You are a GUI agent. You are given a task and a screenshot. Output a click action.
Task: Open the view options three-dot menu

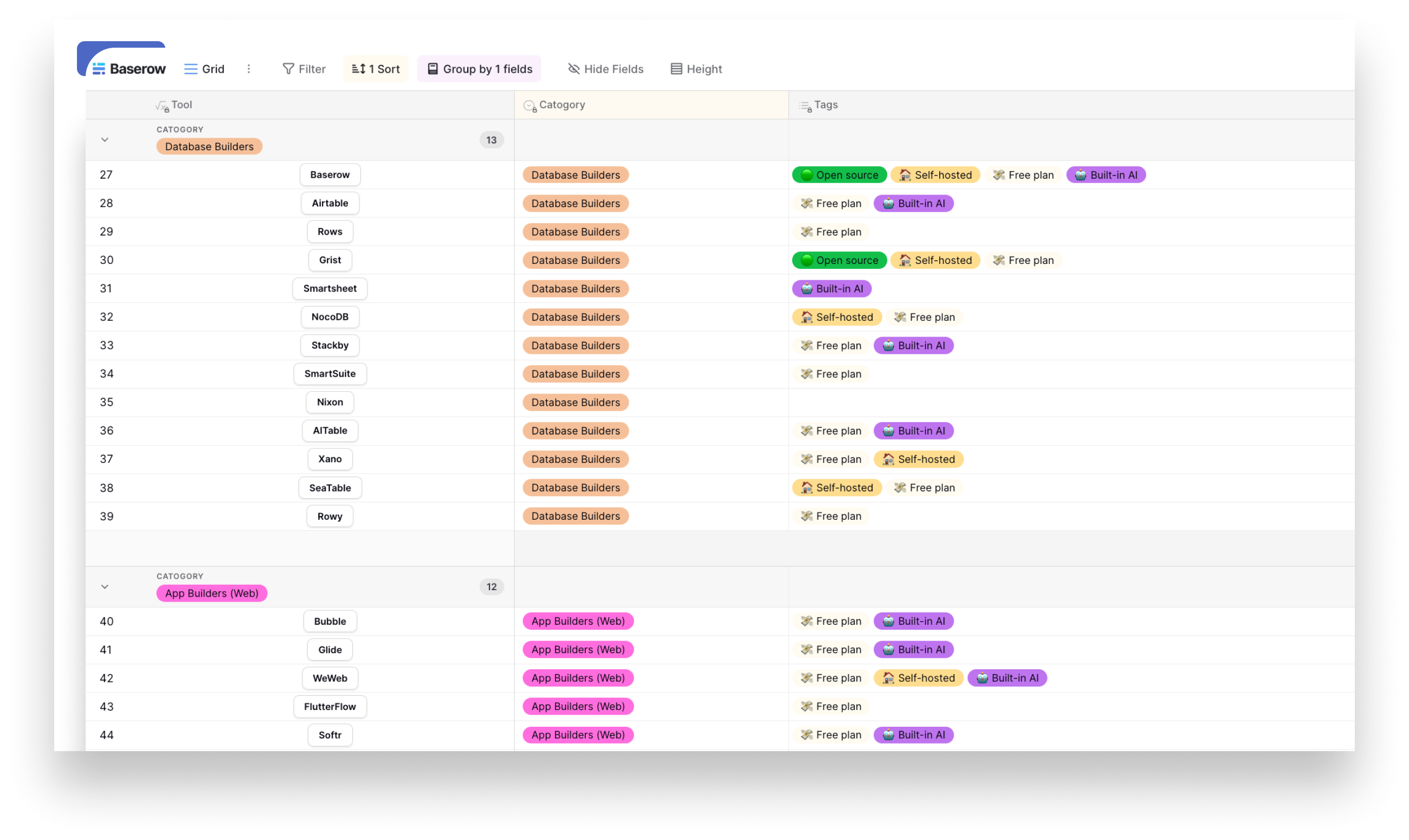click(249, 69)
